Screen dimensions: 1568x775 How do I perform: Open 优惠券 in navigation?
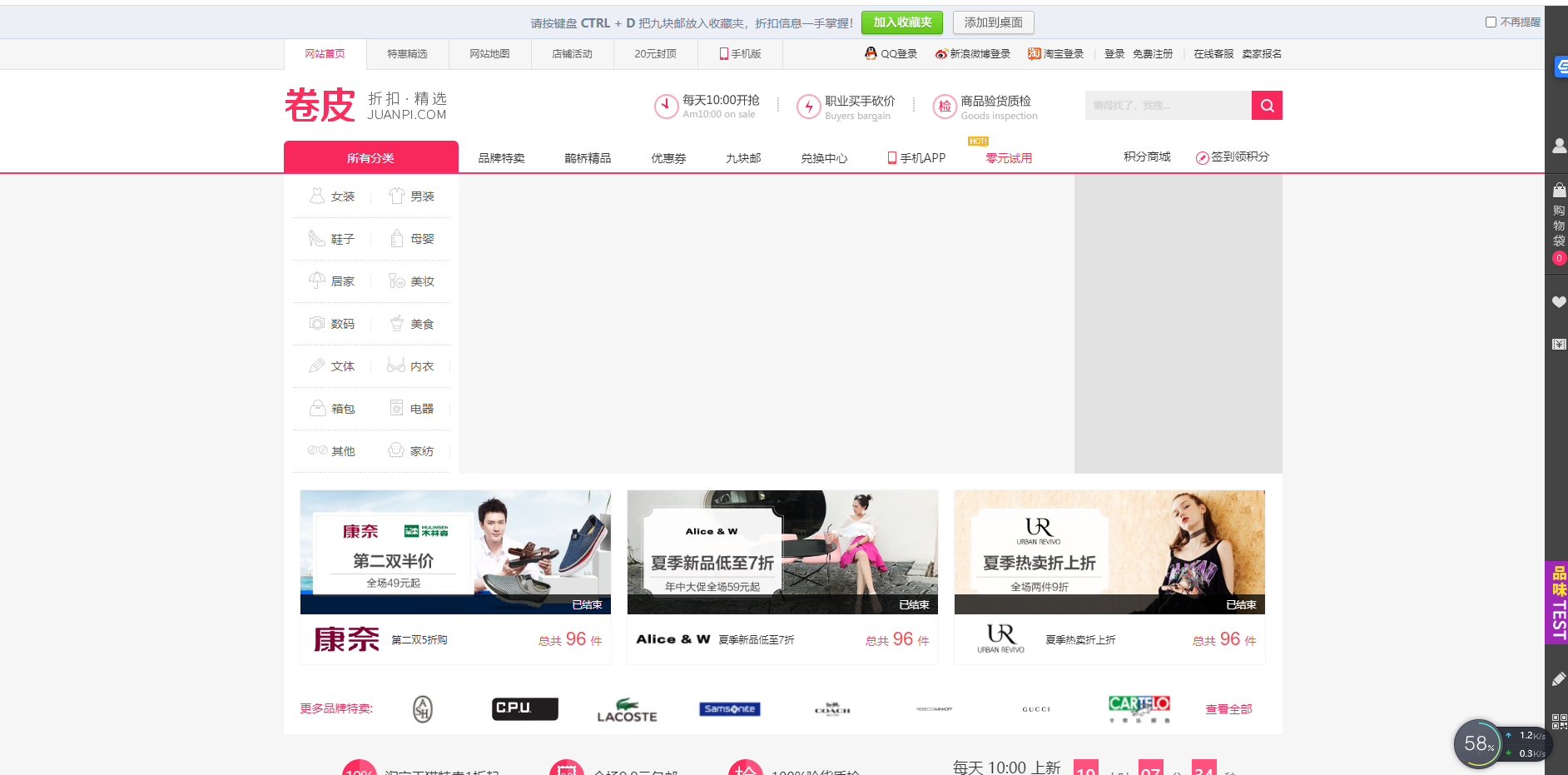[668, 158]
